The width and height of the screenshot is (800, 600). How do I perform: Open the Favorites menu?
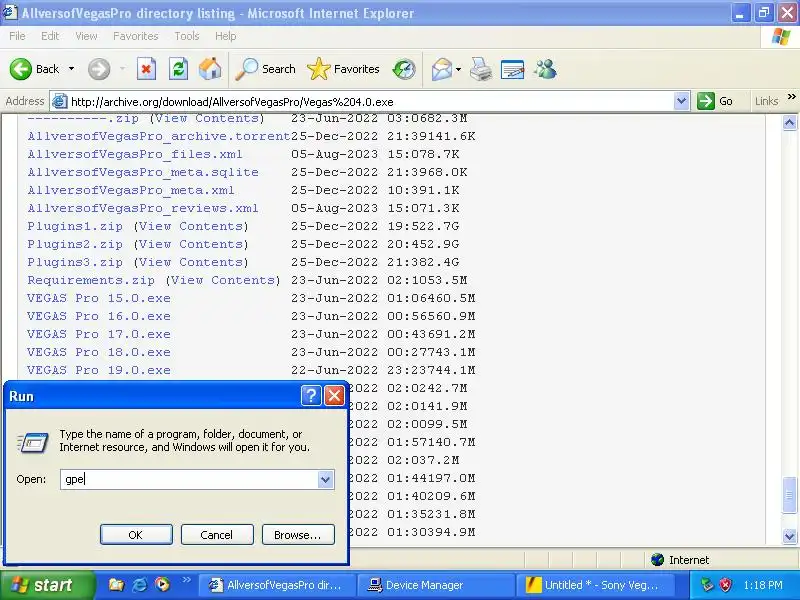click(x=136, y=36)
